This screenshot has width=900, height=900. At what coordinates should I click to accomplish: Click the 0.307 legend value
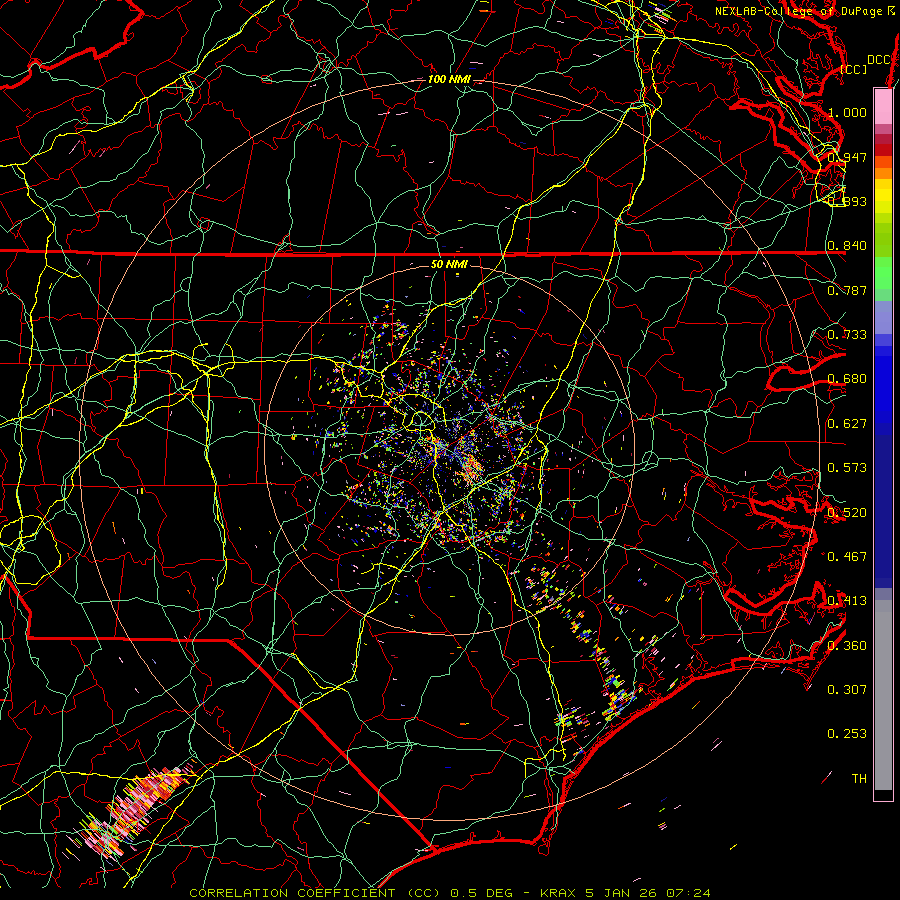(x=847, y=690)
